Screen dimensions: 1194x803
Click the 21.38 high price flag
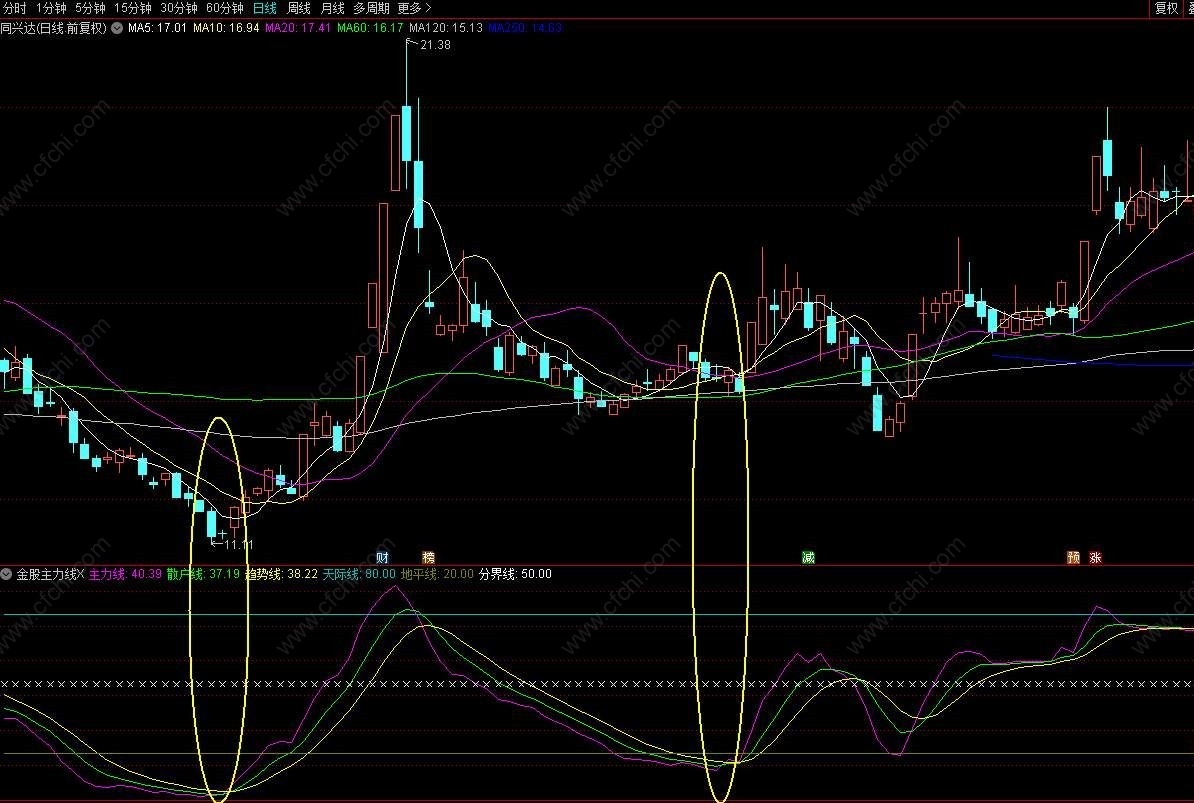click(x=429, y=44)
